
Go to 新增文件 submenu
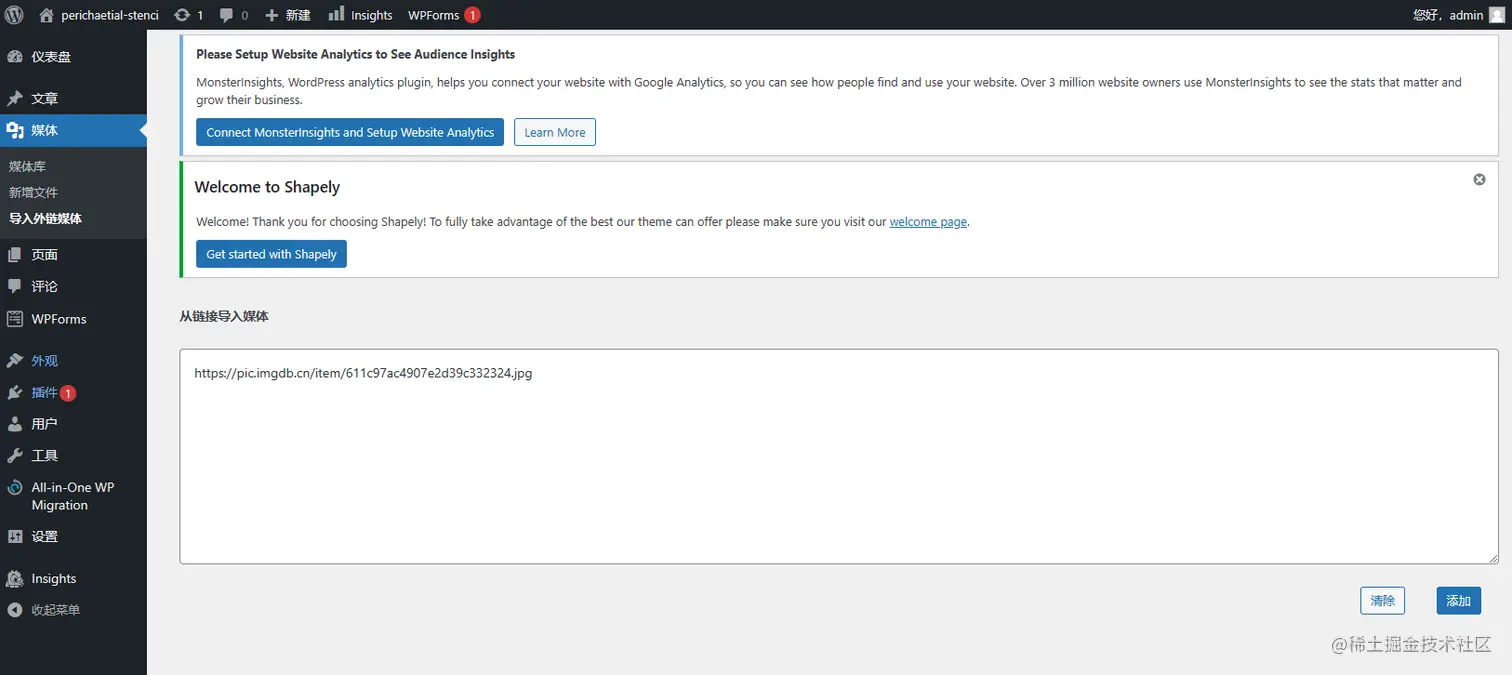(x=34, y=192)
